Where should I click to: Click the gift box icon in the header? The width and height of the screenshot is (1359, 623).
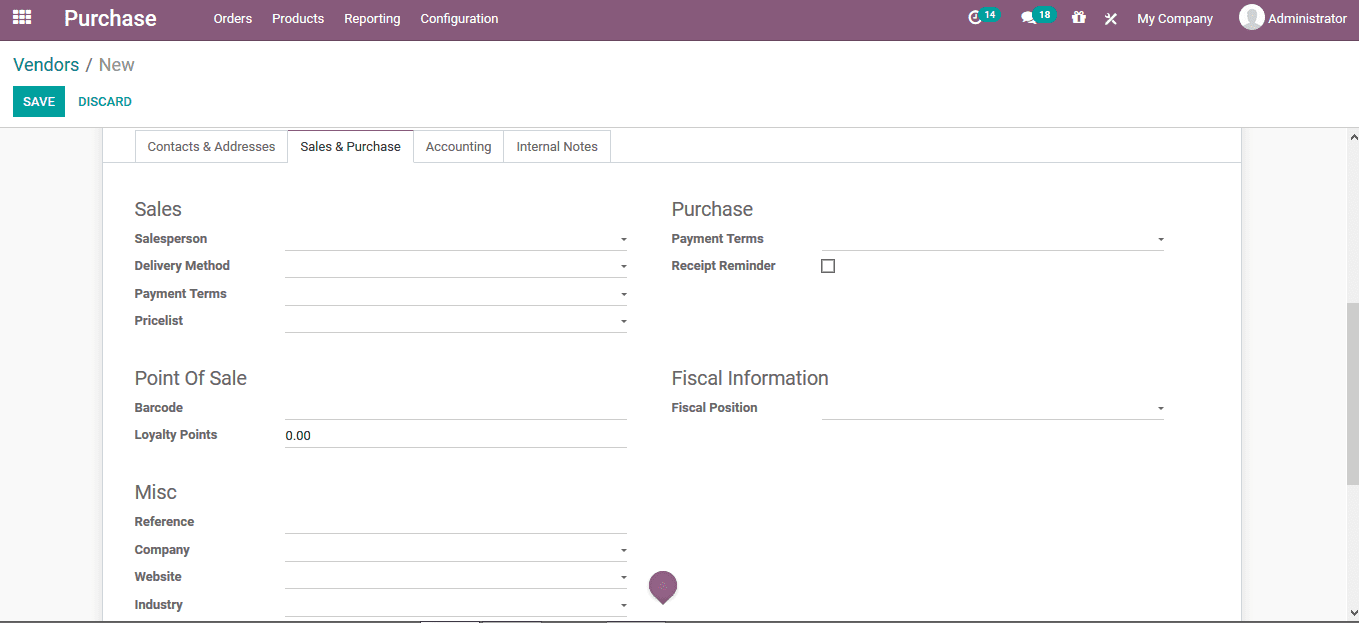click(x=1078, y=18)
